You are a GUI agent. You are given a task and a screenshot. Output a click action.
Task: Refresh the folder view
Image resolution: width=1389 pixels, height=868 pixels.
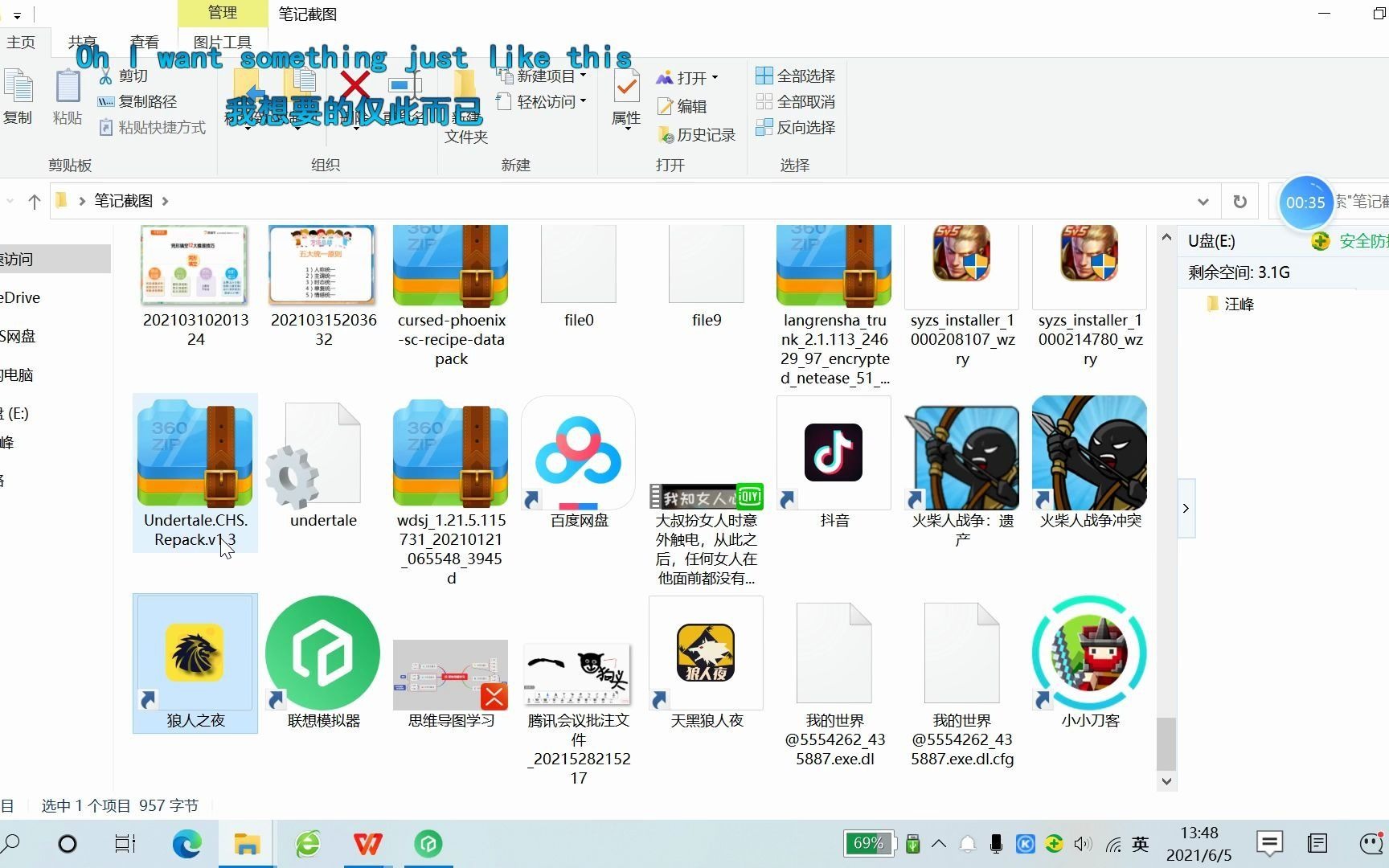[1239, 201]
